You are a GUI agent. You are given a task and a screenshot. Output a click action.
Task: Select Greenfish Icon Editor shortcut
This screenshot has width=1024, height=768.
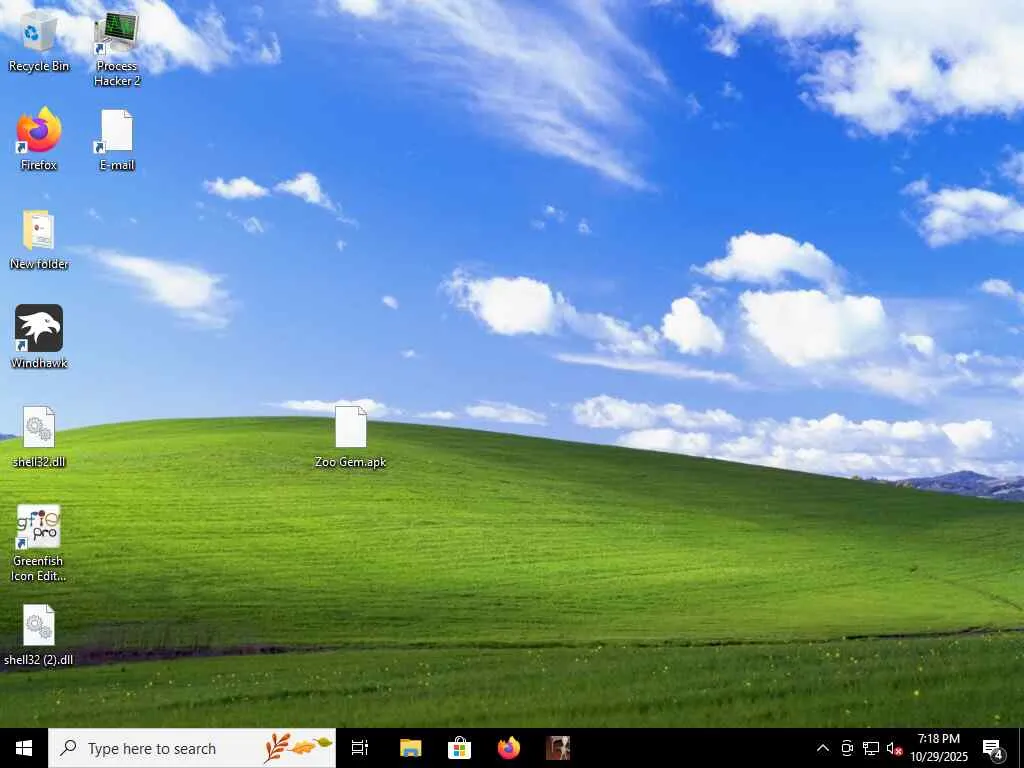tap(39, 543)
